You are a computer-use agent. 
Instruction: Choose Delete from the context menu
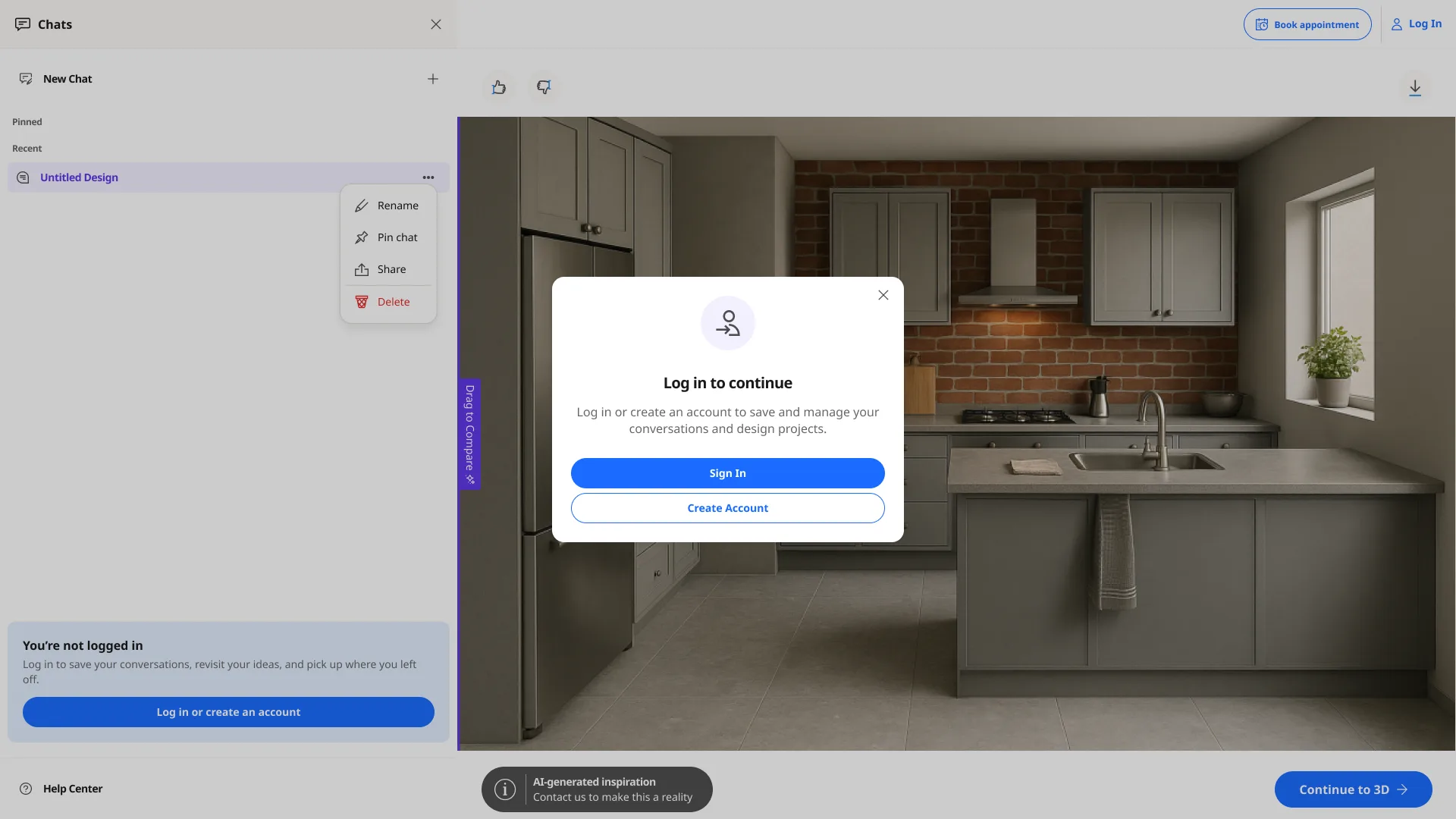(x=388, y=302)
